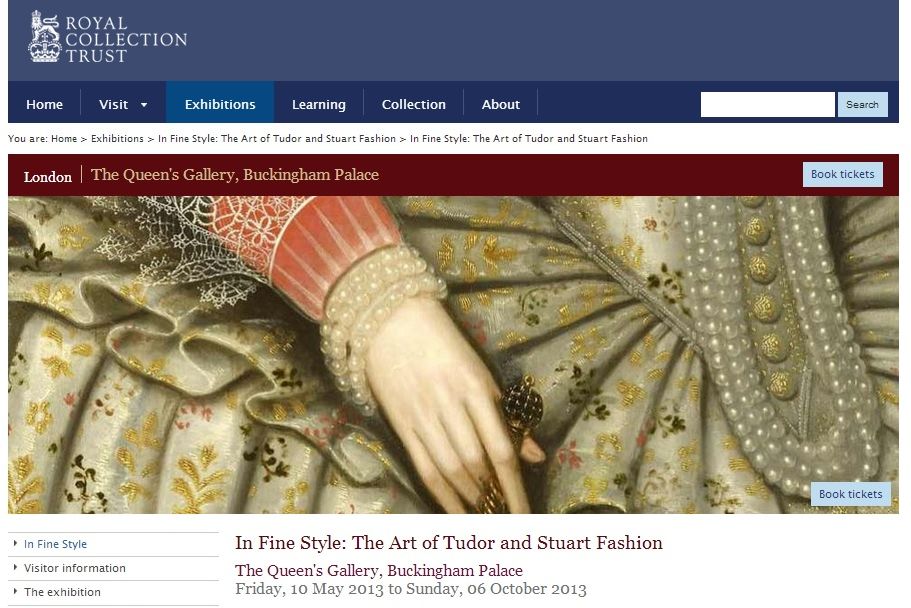This screenshot has height=608, width=911.
Task: Click the painting hero image
Action: 453,355
